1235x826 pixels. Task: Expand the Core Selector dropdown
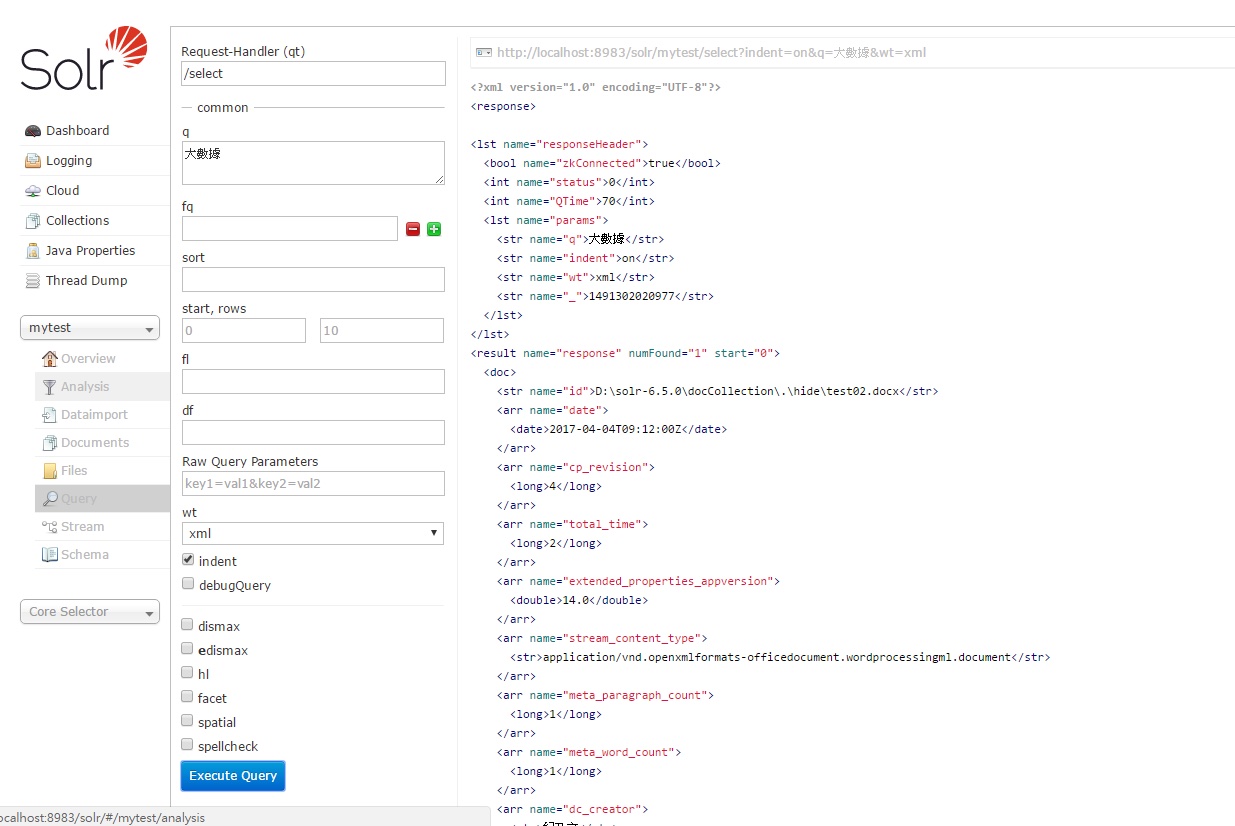(90, 612)
